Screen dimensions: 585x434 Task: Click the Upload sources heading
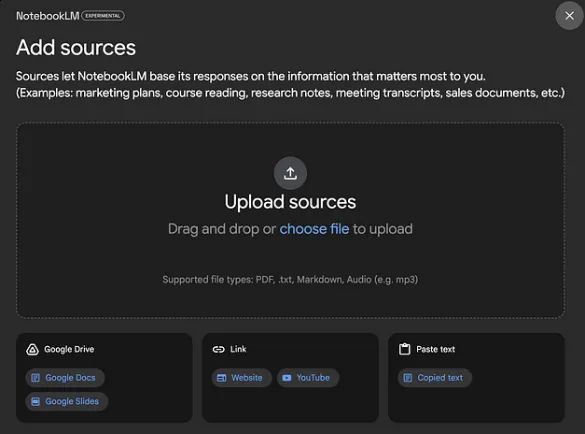(290, 202)
